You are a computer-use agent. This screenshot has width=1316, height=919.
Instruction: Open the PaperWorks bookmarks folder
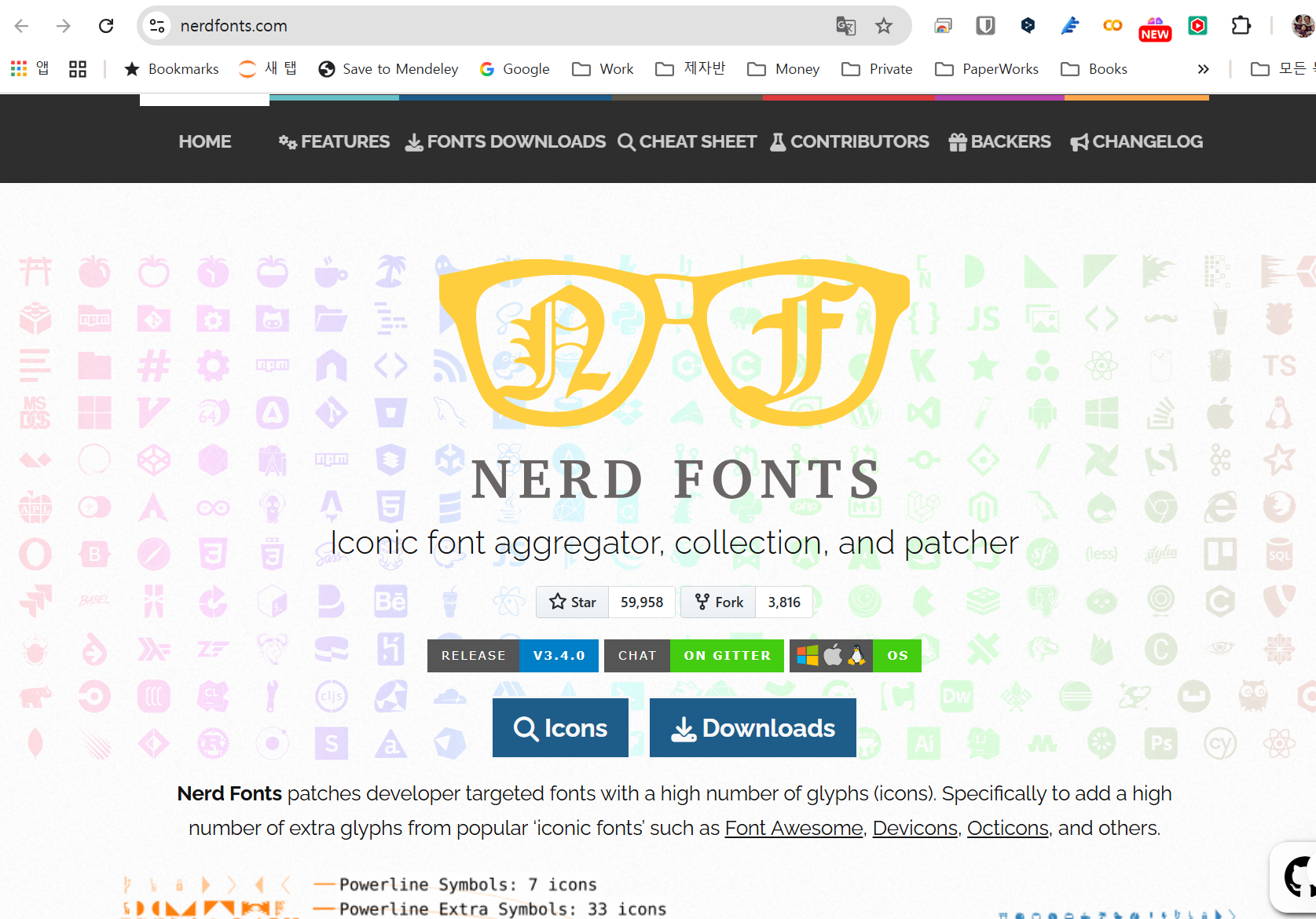point(987,69)
